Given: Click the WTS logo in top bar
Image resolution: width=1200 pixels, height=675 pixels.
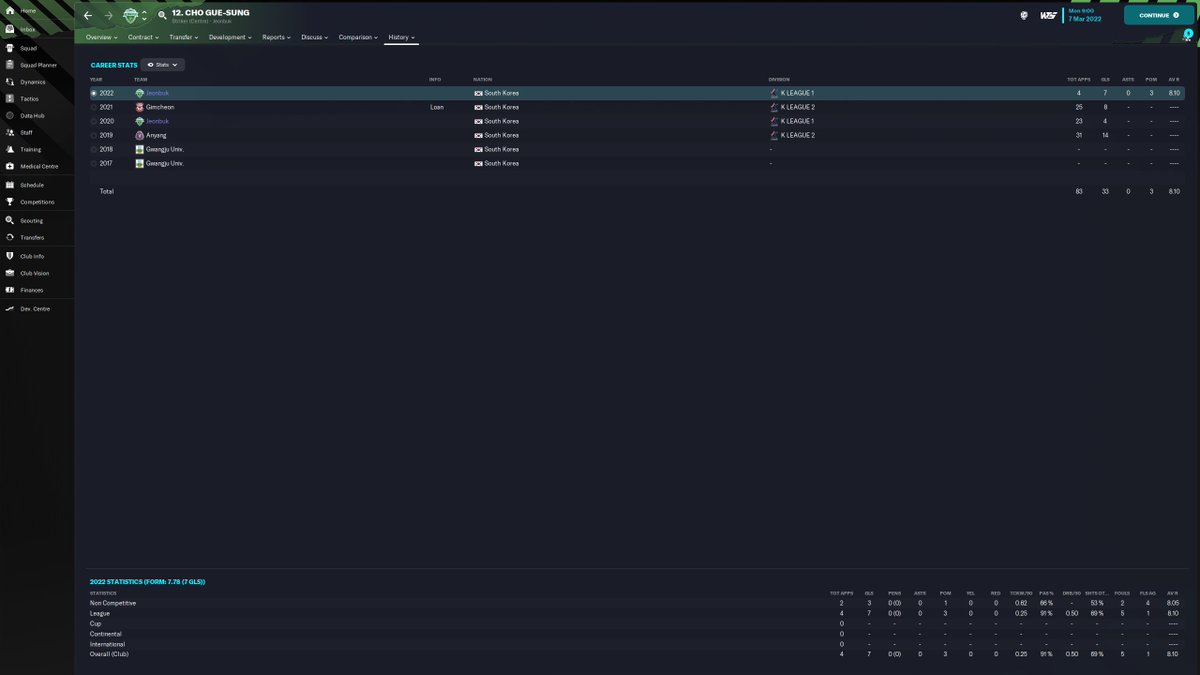Looking at the screenshot, I should 1048,15.
